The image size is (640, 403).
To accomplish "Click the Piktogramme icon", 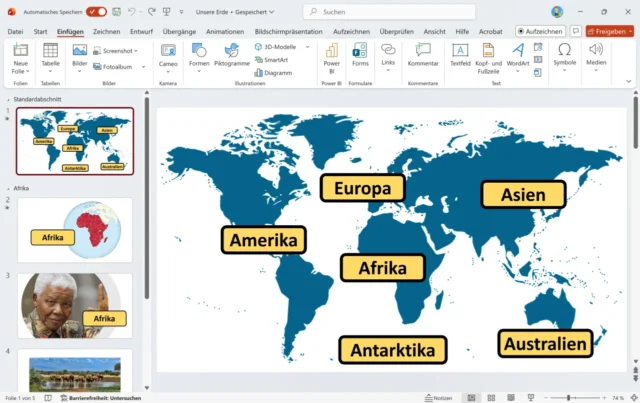I will (x=232, y=55).
